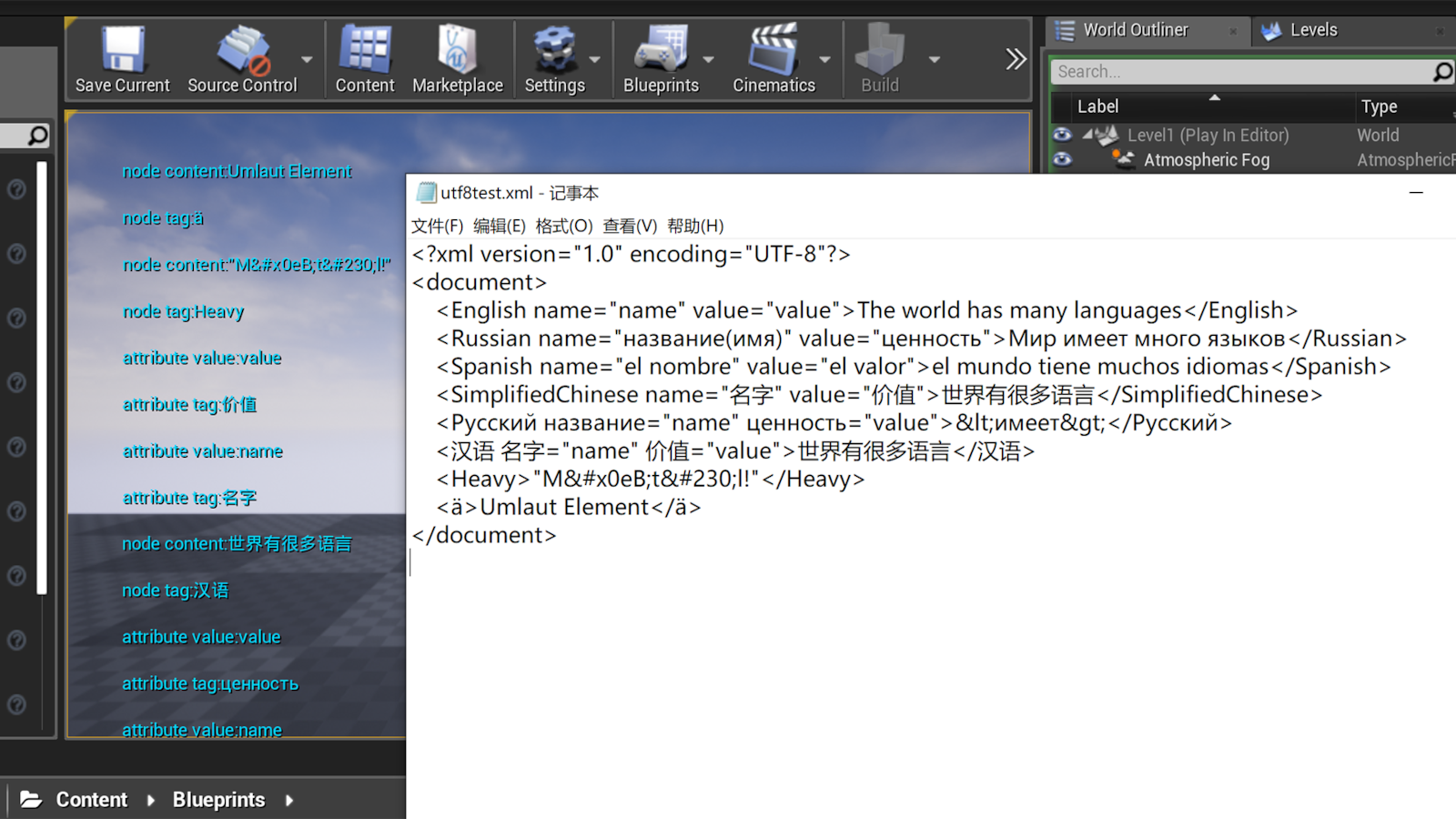Open the Source Control dropdown arrow
The image size is (1456, 819).
tap(307, 59)
